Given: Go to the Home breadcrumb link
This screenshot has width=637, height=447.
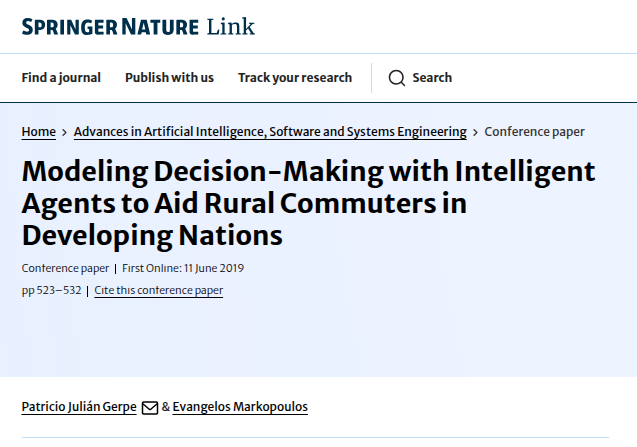Looking at the screenshot, I should 39,132.
